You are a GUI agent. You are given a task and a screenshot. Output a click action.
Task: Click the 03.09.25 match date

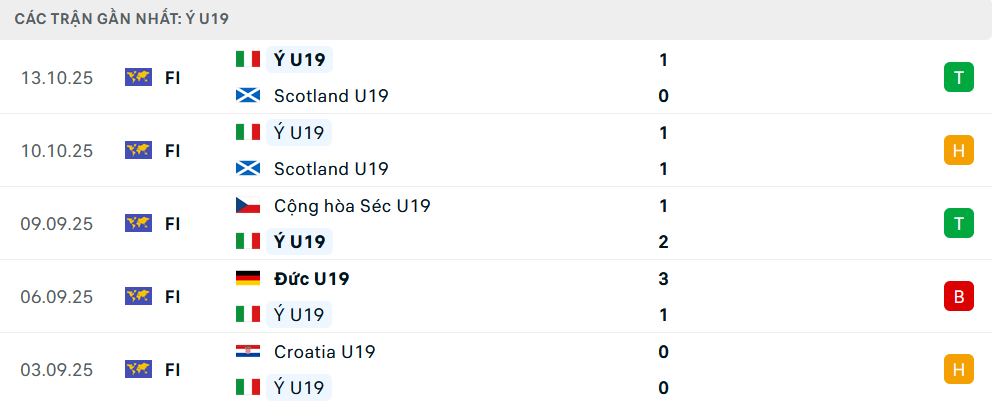[x=56, y=369]
